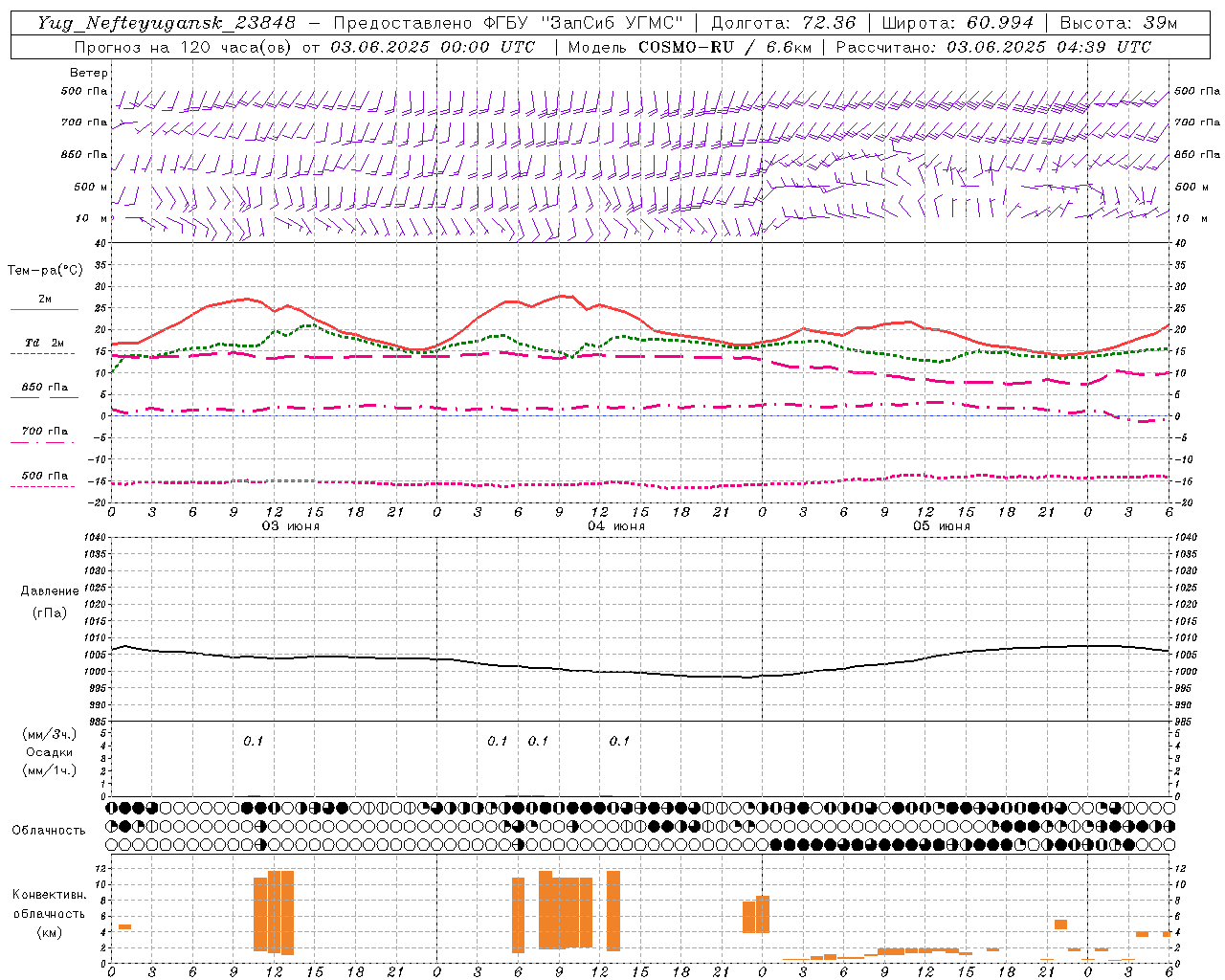Select the text Предоставлено ФГБУ "ЗапСиб УГМС"
1225x980 pixels.
508,23
